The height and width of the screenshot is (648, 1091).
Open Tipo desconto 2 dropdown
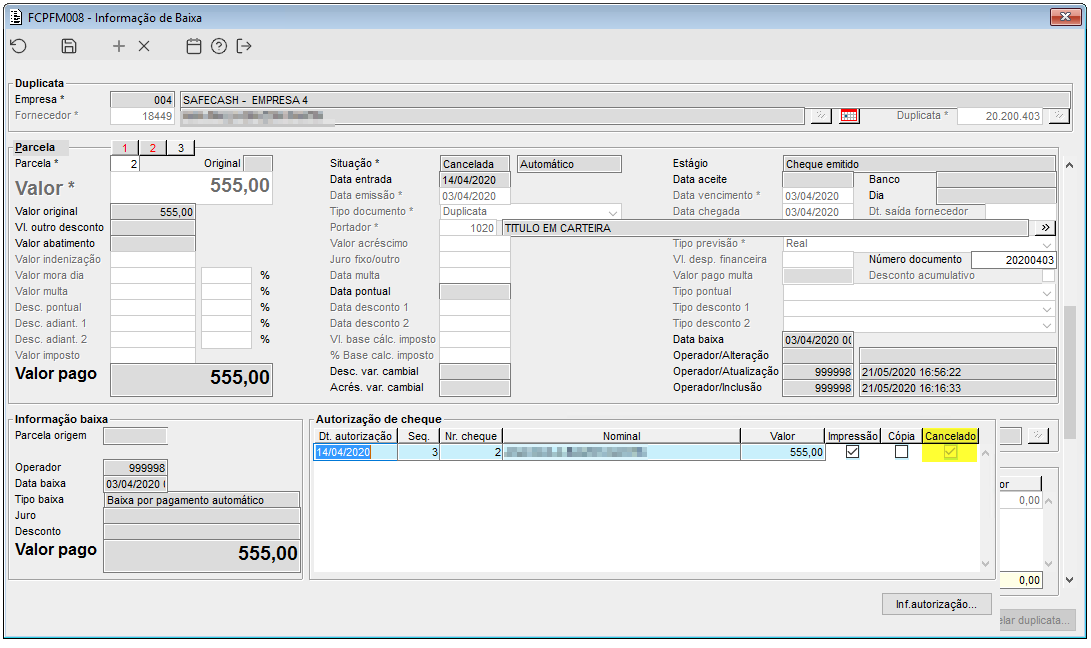(x=1047, y=324)
